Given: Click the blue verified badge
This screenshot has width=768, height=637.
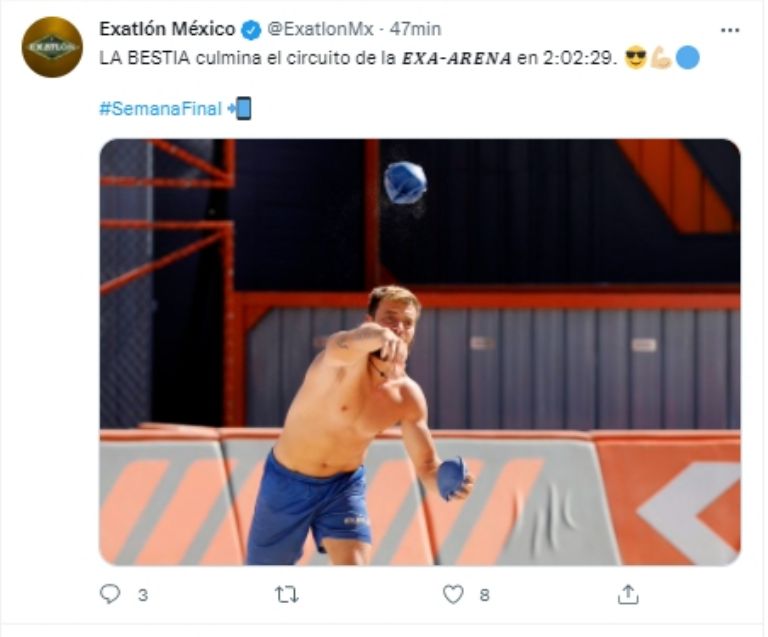Looking at the screenshot, I should coord(251,30).
